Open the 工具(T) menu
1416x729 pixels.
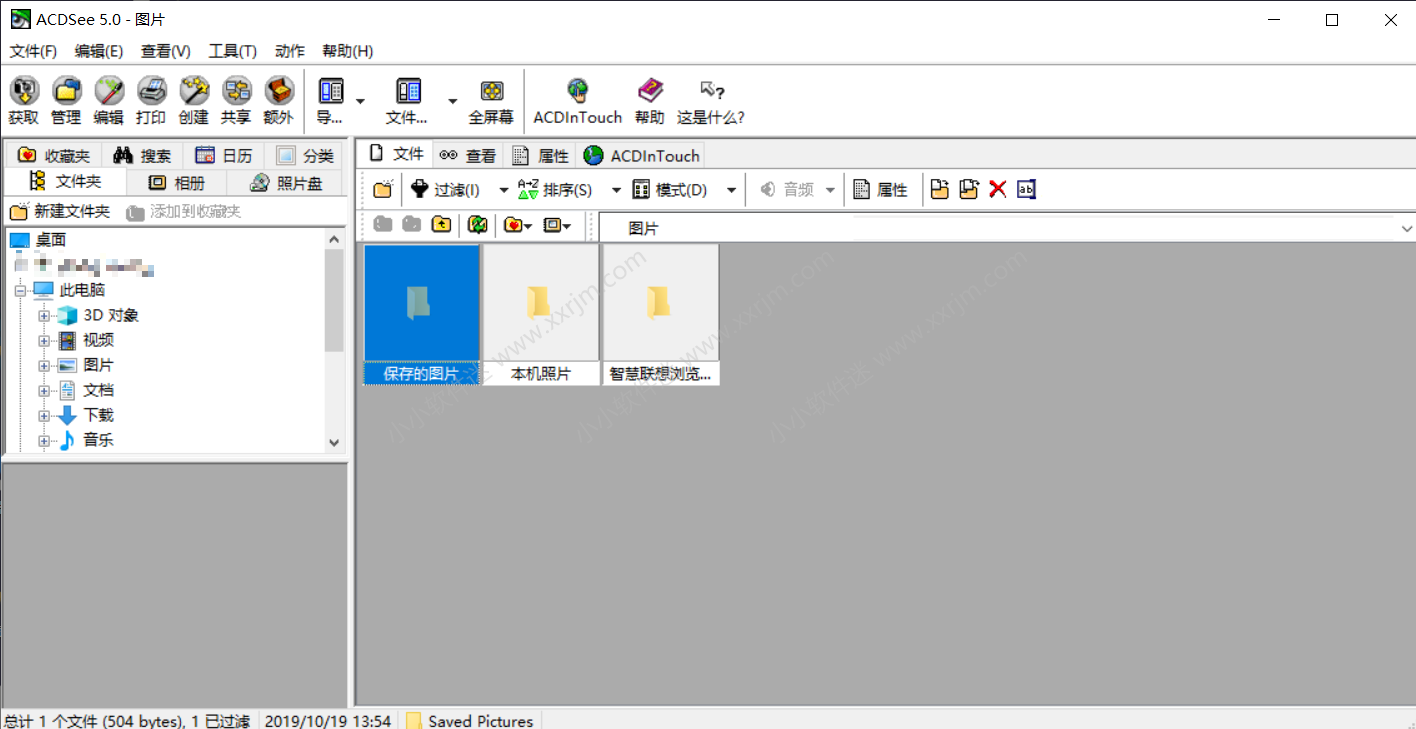233,51
